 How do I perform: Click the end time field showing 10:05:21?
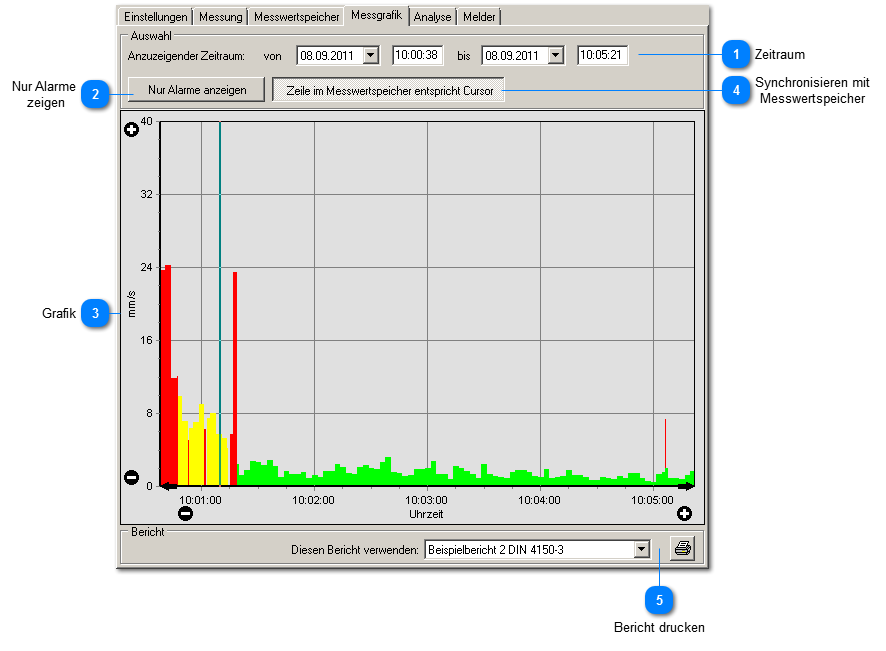point(603,56)
